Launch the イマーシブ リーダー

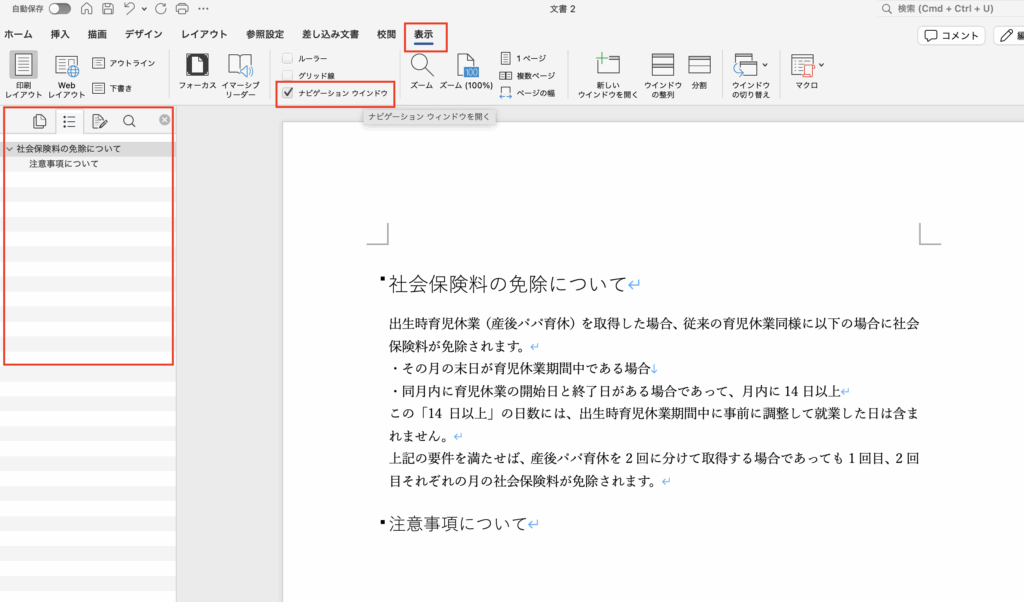240,65
